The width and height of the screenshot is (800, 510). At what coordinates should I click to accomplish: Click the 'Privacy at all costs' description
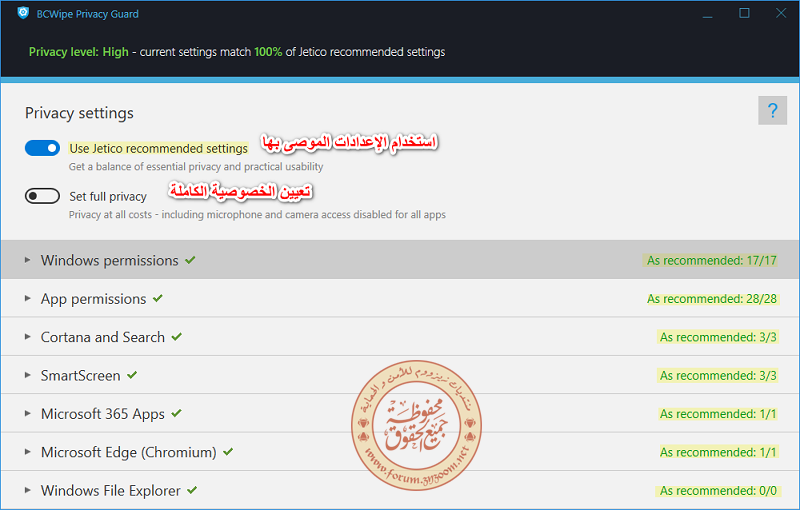(x=257, y=215)
